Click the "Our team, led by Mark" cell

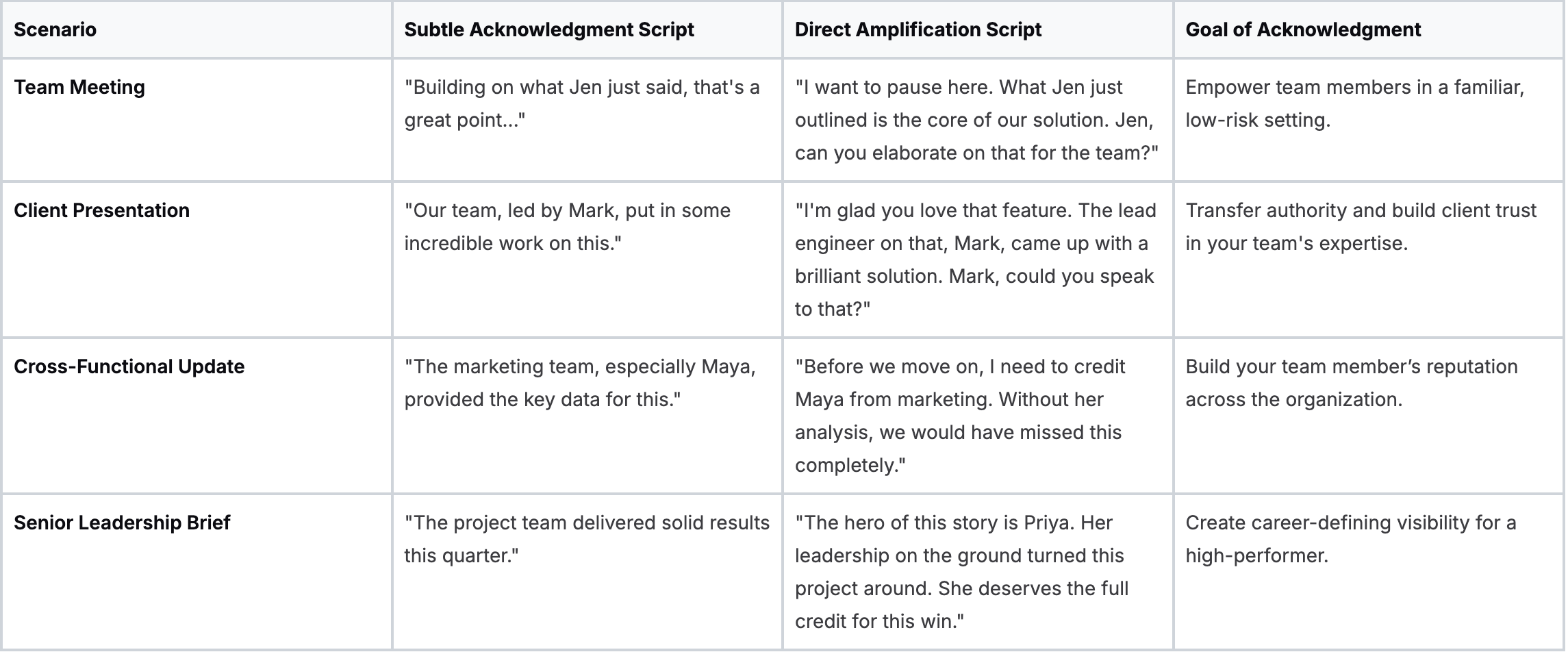[x=567, y=227]
